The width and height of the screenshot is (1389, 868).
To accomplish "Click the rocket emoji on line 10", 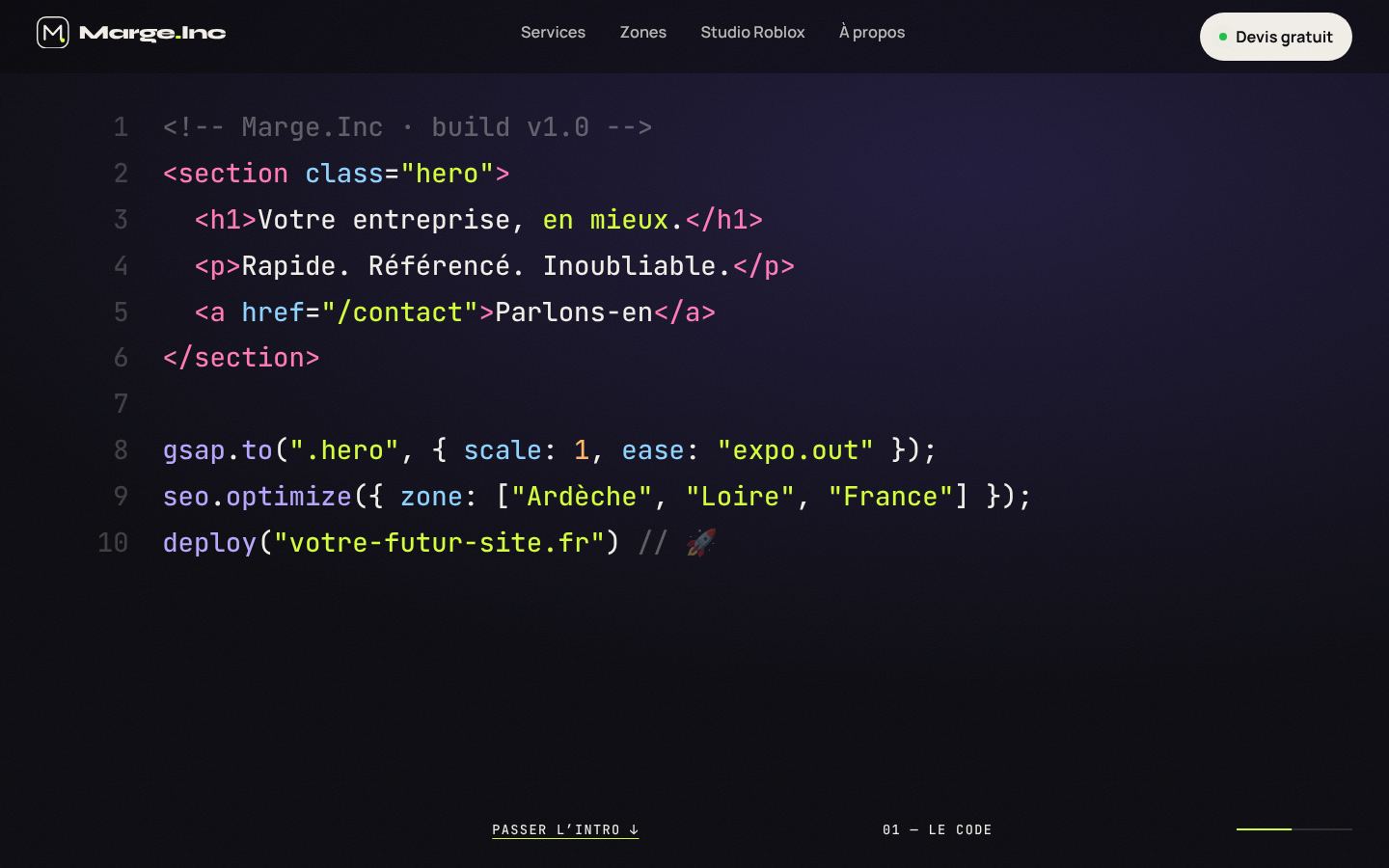I will [x=701, y=542].
